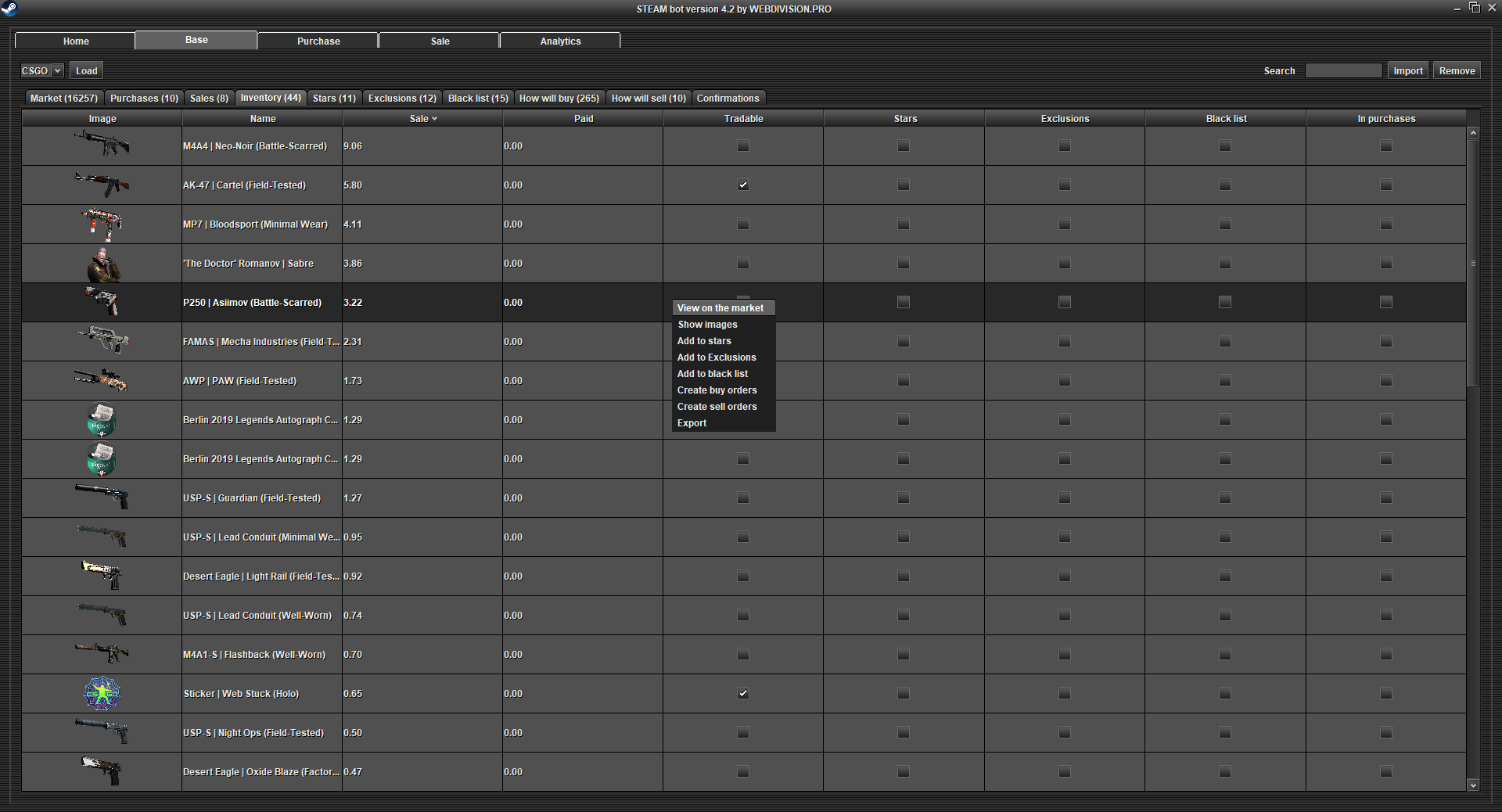Enable Black list checkbox for MP7 Bloodsport
The image size is (1502, 812).
(x=1225, y=225)
